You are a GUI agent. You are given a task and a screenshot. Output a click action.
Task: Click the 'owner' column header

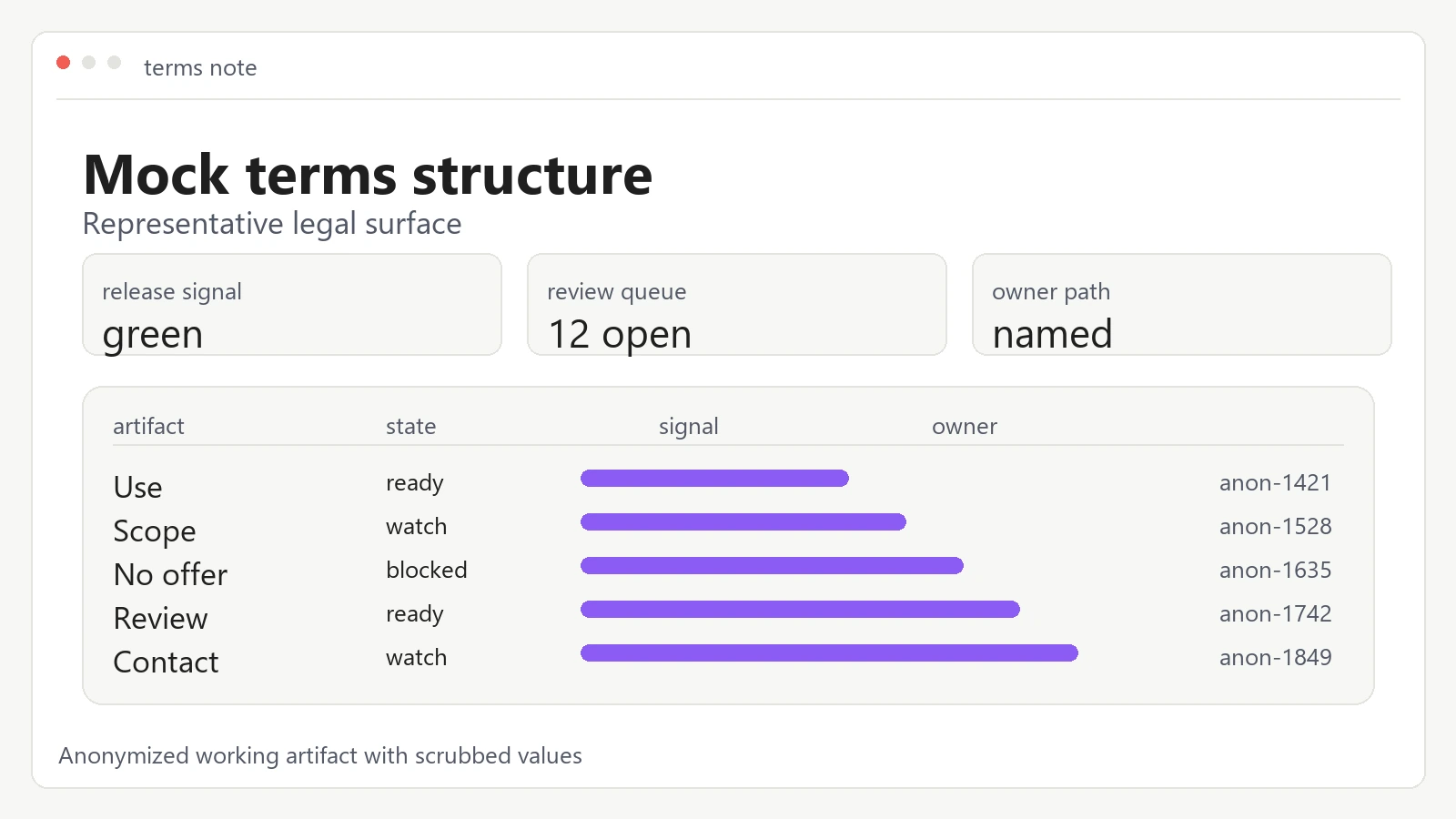(x=965, y=426)
